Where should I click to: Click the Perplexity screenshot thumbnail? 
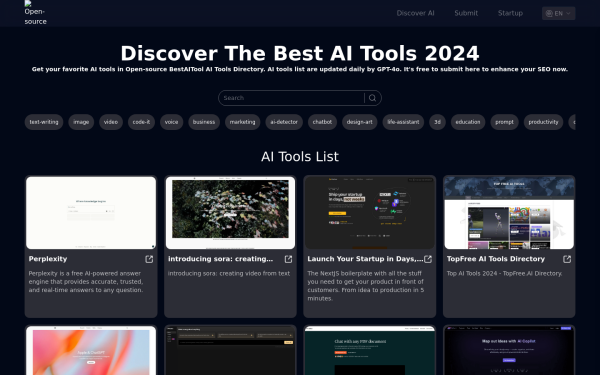(91, 213)
